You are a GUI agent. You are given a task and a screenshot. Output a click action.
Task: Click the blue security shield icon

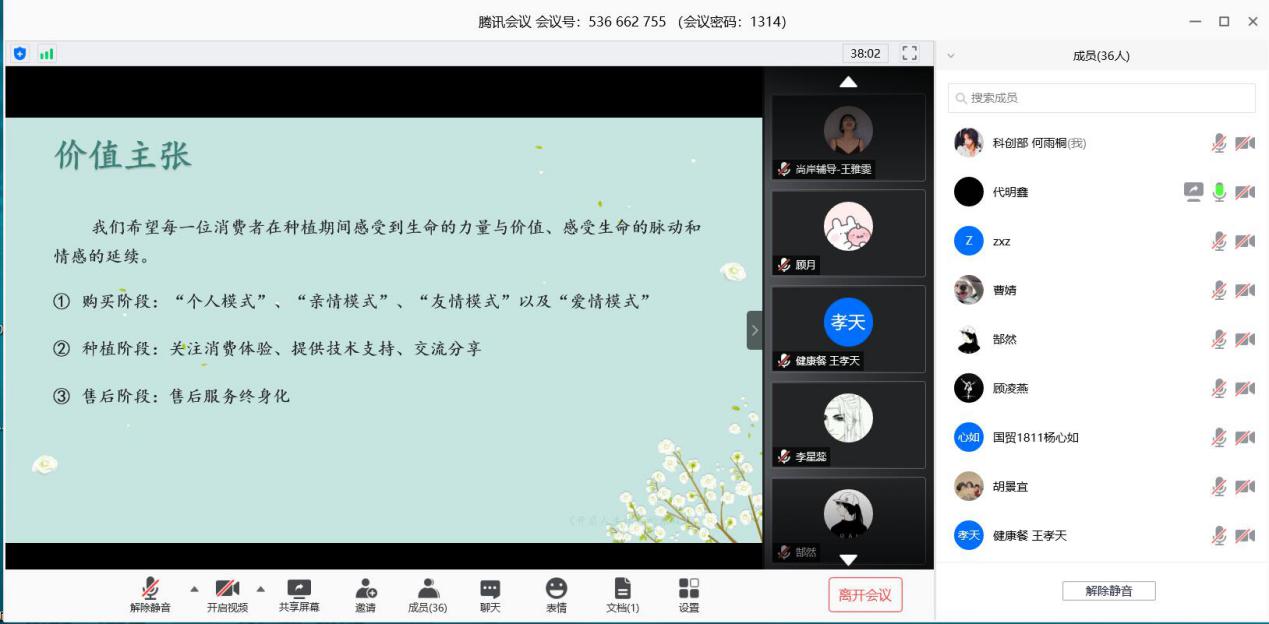pyautogui.click(x=20, y=53)
